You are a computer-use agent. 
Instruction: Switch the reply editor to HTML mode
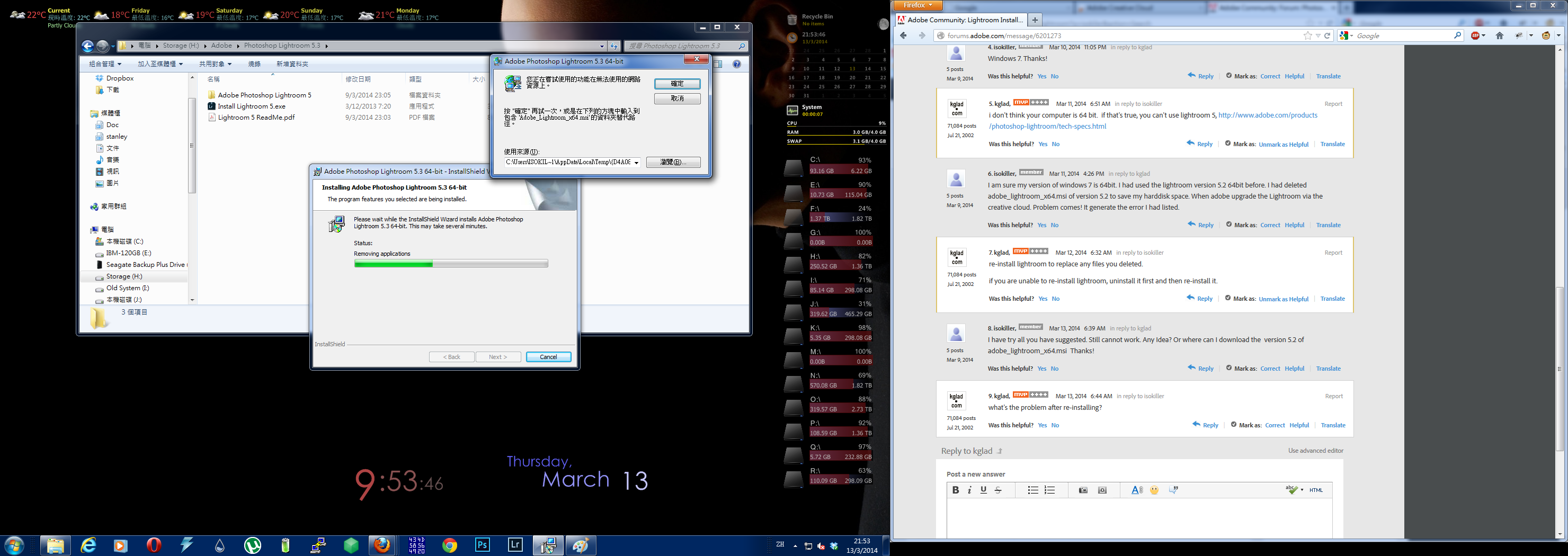(1316, 490)
